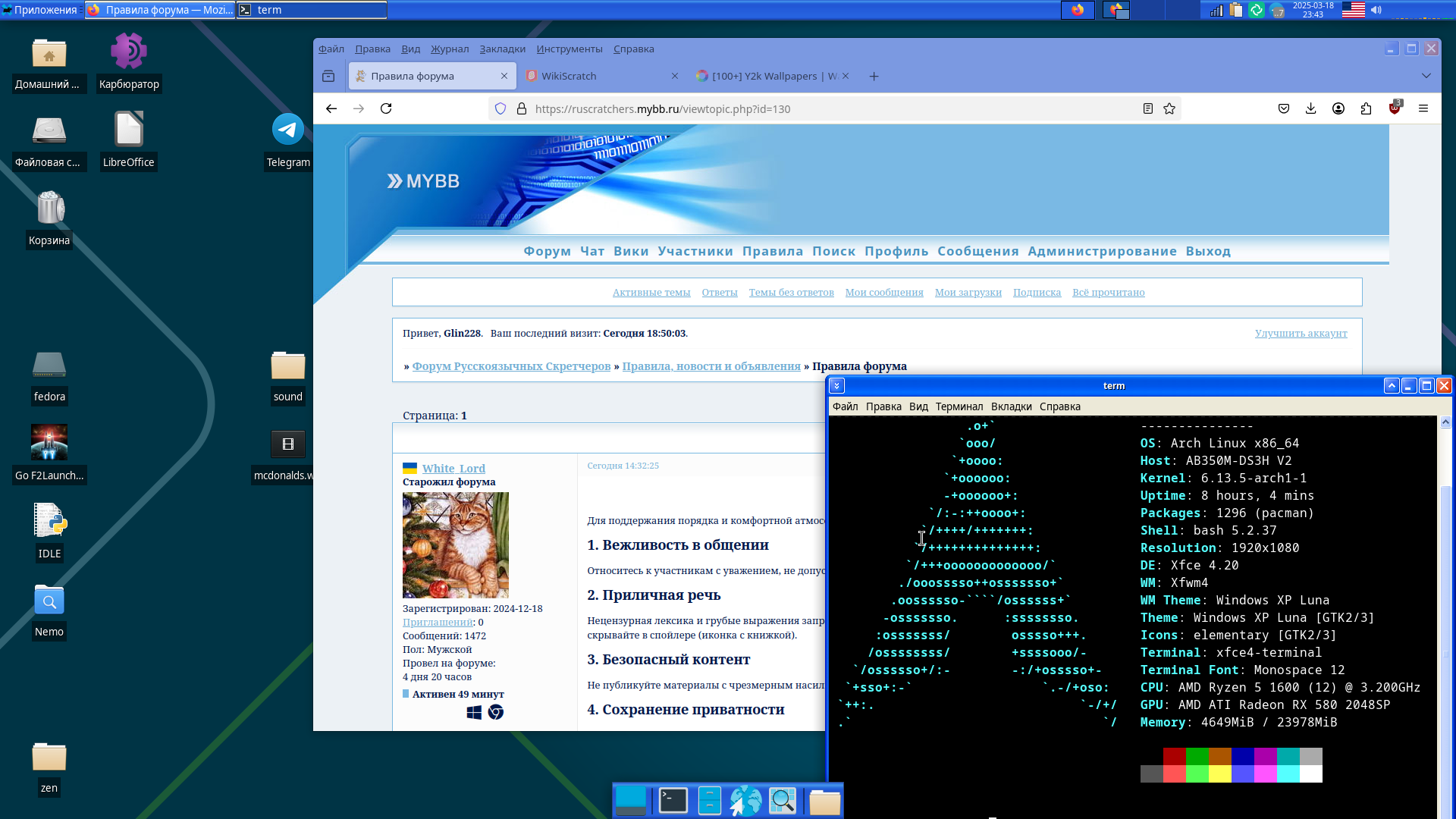The width and height of the screenshot is (1456, 819).
Task: Open the Firefox downloads panel
Action: tap(1310, 108)
